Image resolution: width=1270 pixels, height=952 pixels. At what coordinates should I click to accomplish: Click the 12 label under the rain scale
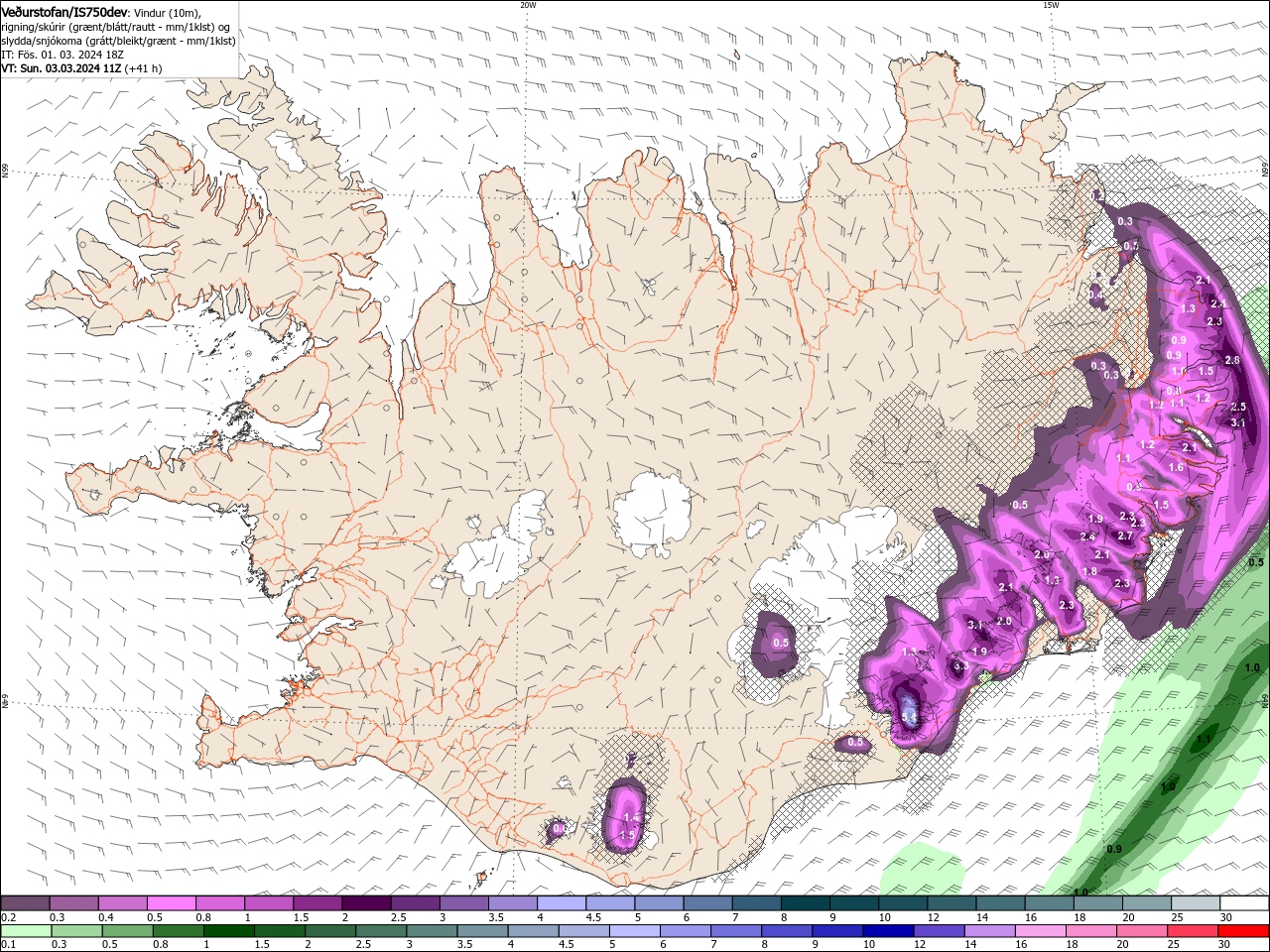coord(920,945)
